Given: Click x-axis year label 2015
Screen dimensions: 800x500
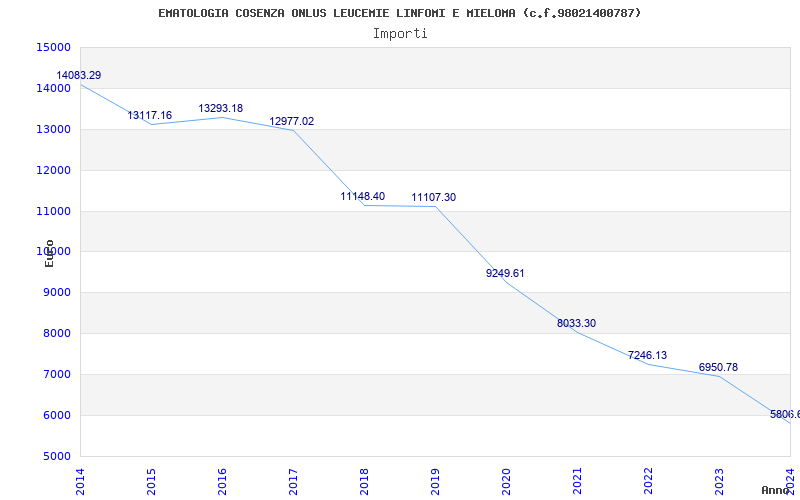Looking at the screenshot, I should click(151, 481).
